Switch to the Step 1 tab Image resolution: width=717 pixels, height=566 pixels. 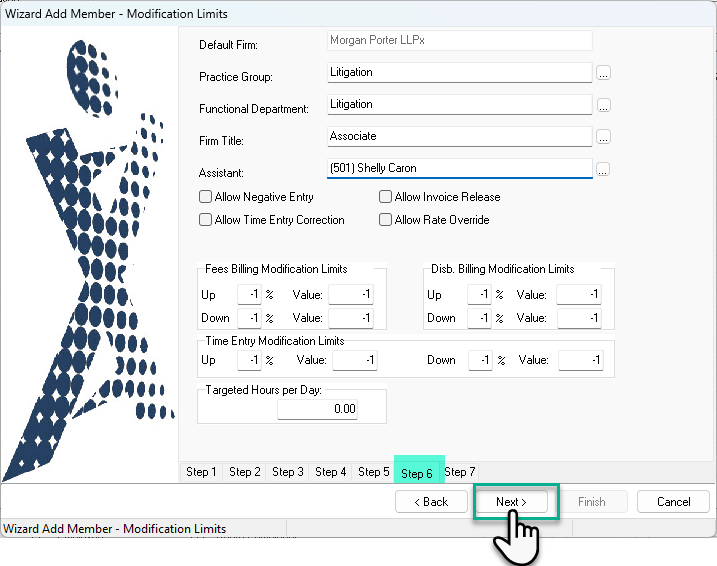pyautogui.click(x=201, y=472)
